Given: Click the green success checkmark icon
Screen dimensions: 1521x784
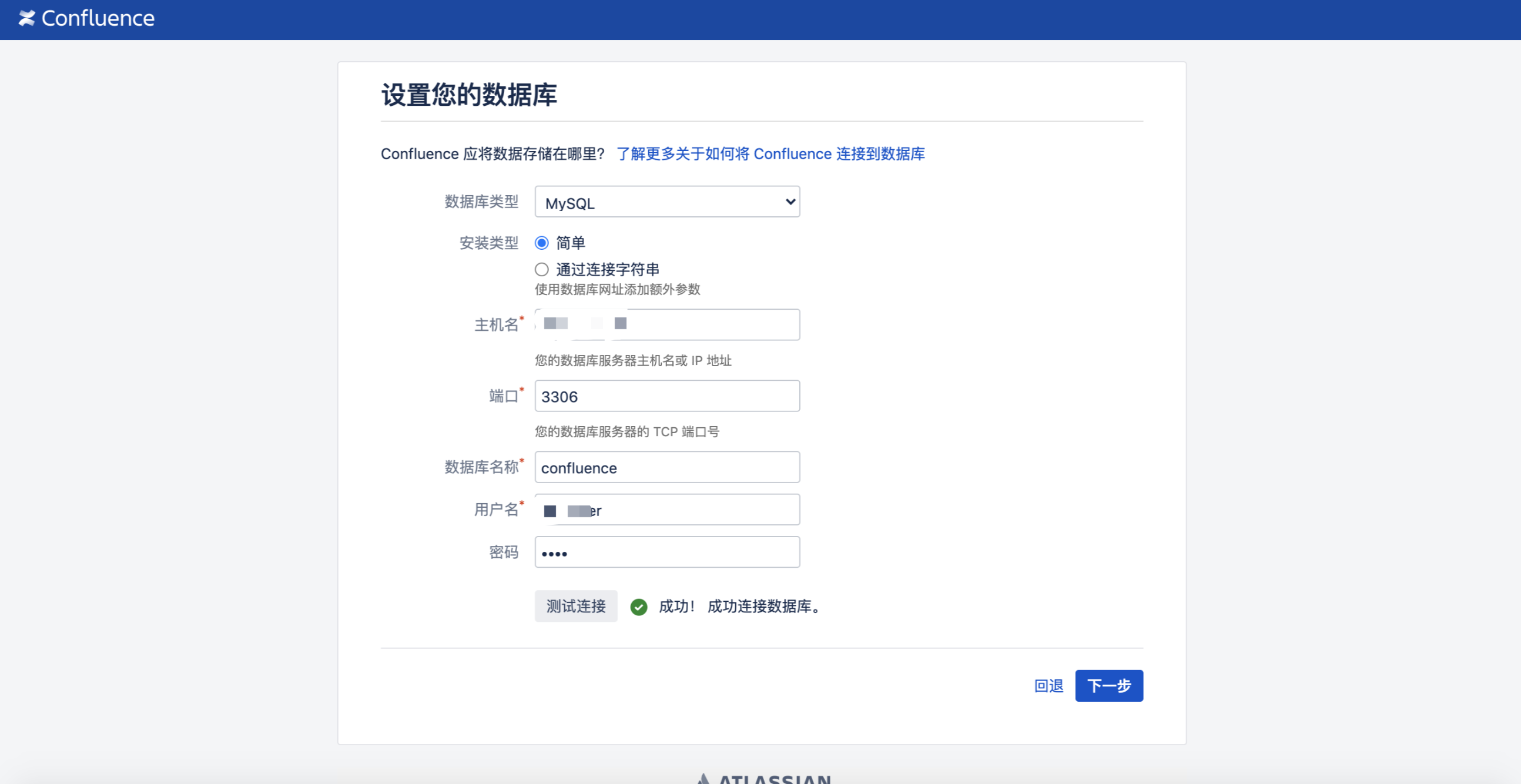Looking at the screenshot, I should pos(638,607).
